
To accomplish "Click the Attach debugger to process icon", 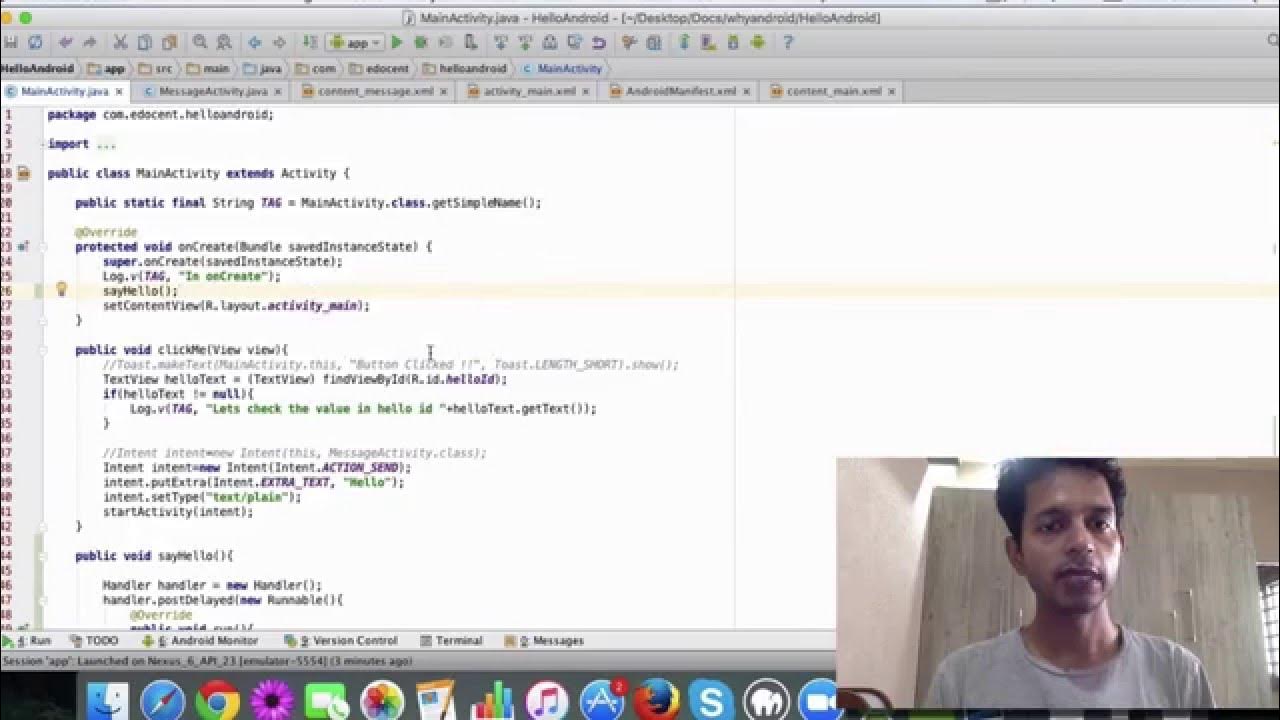I will pos(470,43).
